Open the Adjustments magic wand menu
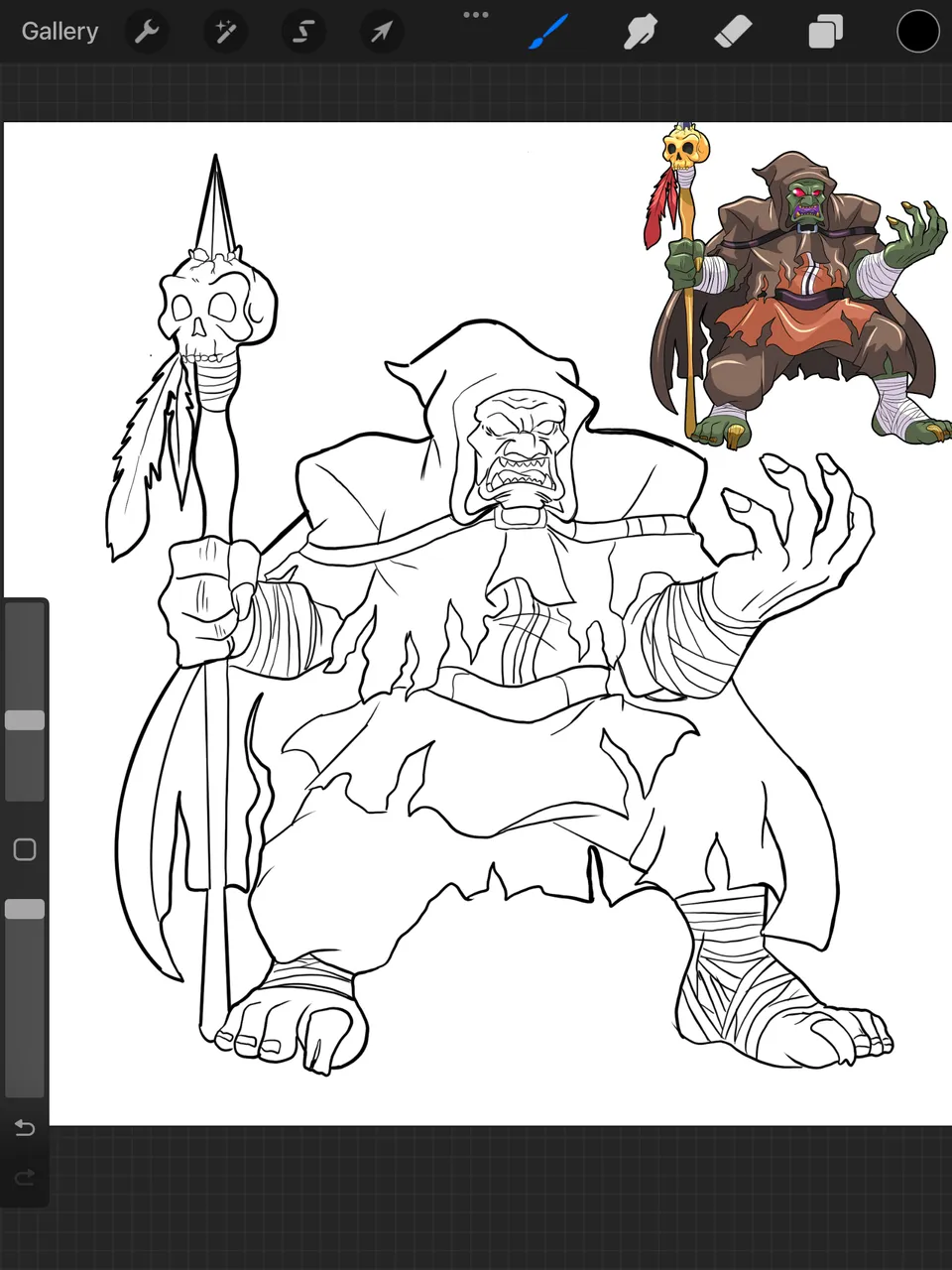Viewport: 952px width, 1270px height. (225, 32)
